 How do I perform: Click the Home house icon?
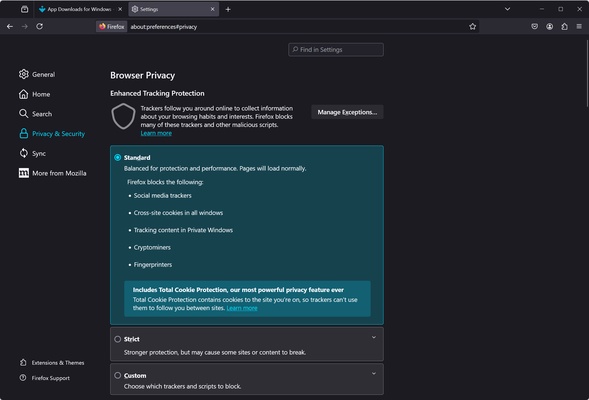pos(24,94)
